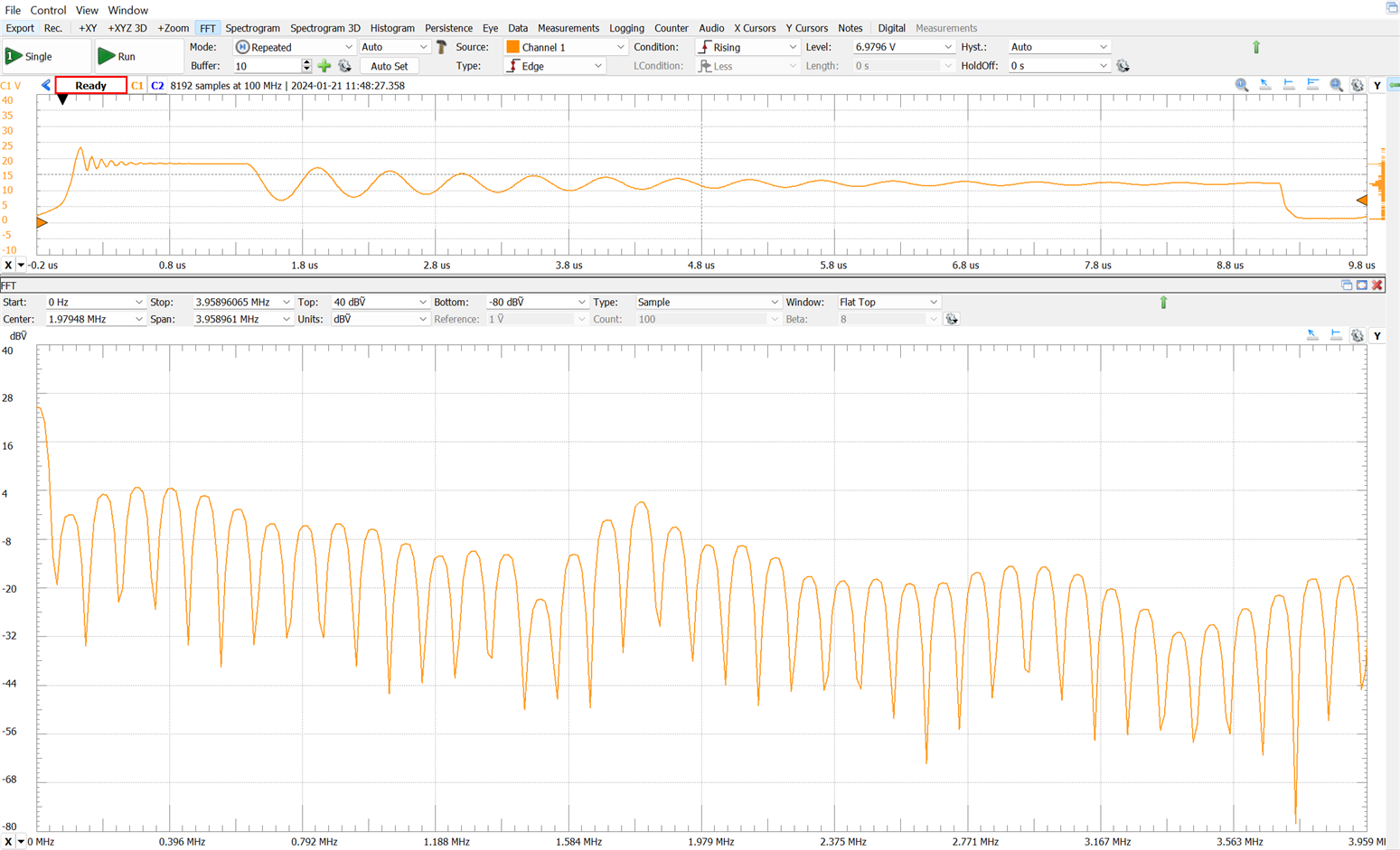Toggle the +XY view
This screenshot has width=1400, height=850.
pos(88,28)
